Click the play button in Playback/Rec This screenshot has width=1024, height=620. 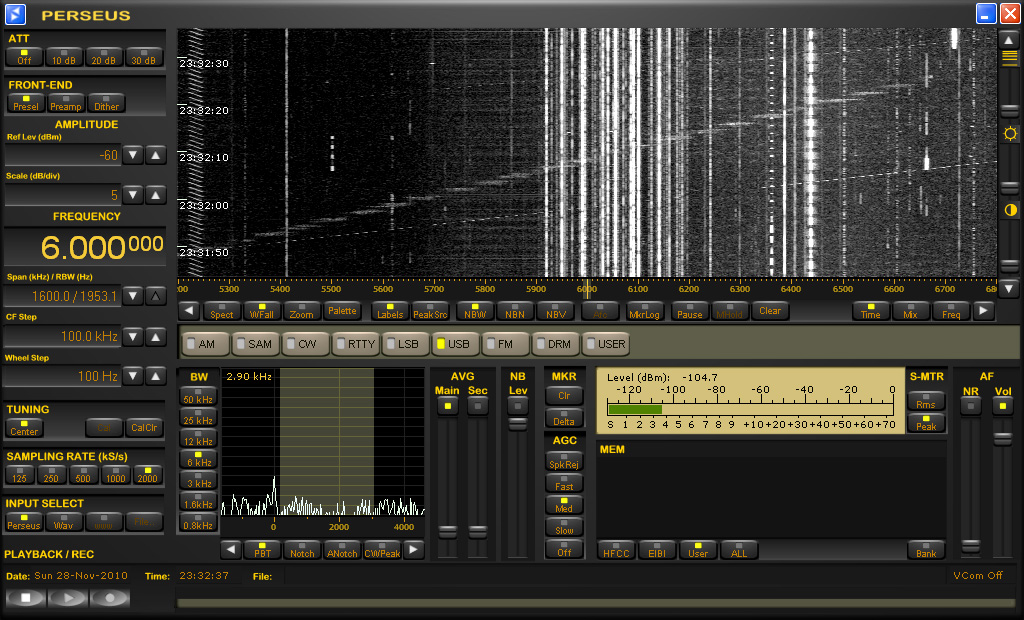(67, 597)
